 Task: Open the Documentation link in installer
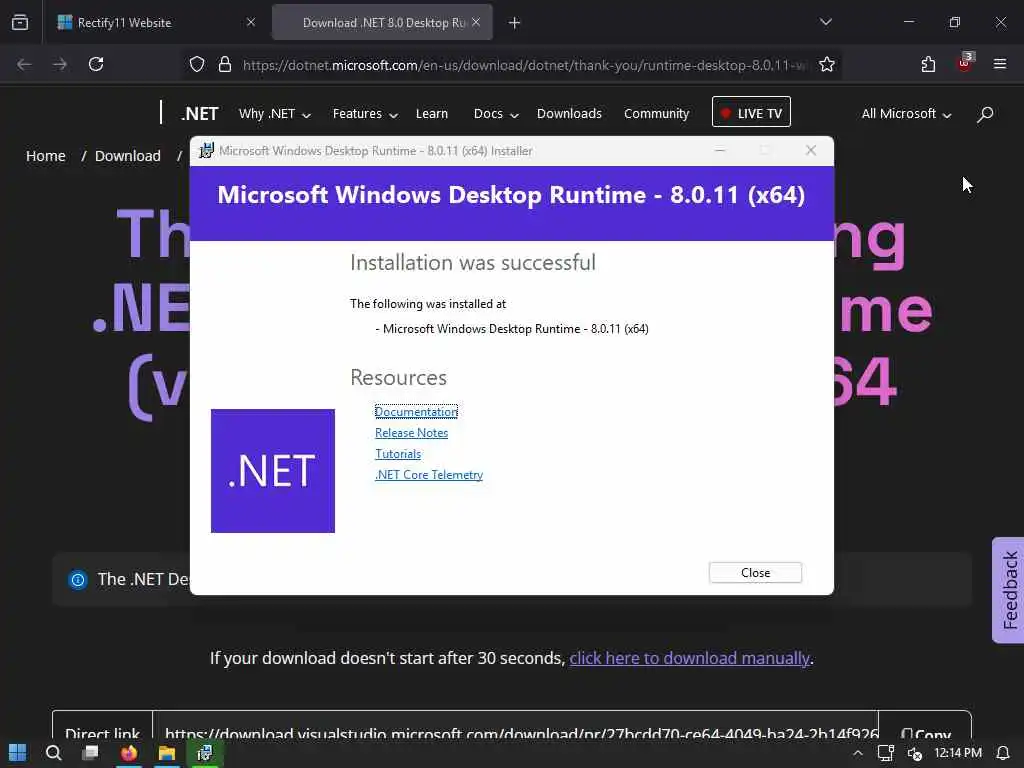pos(416,411)
